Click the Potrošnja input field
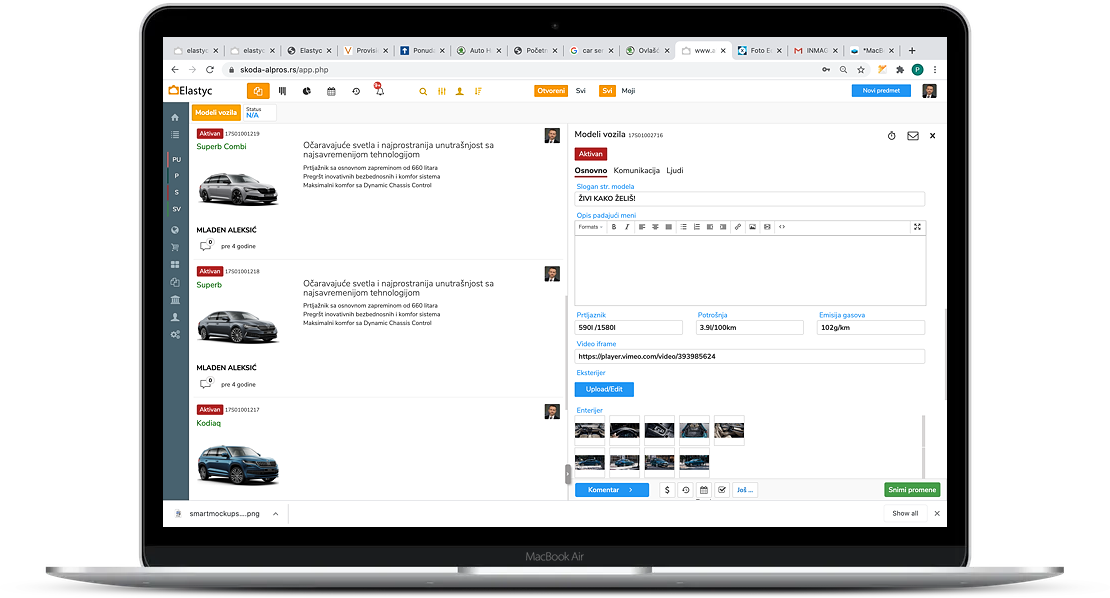Viewport: 1110px width, 598px height. (750, 328)
